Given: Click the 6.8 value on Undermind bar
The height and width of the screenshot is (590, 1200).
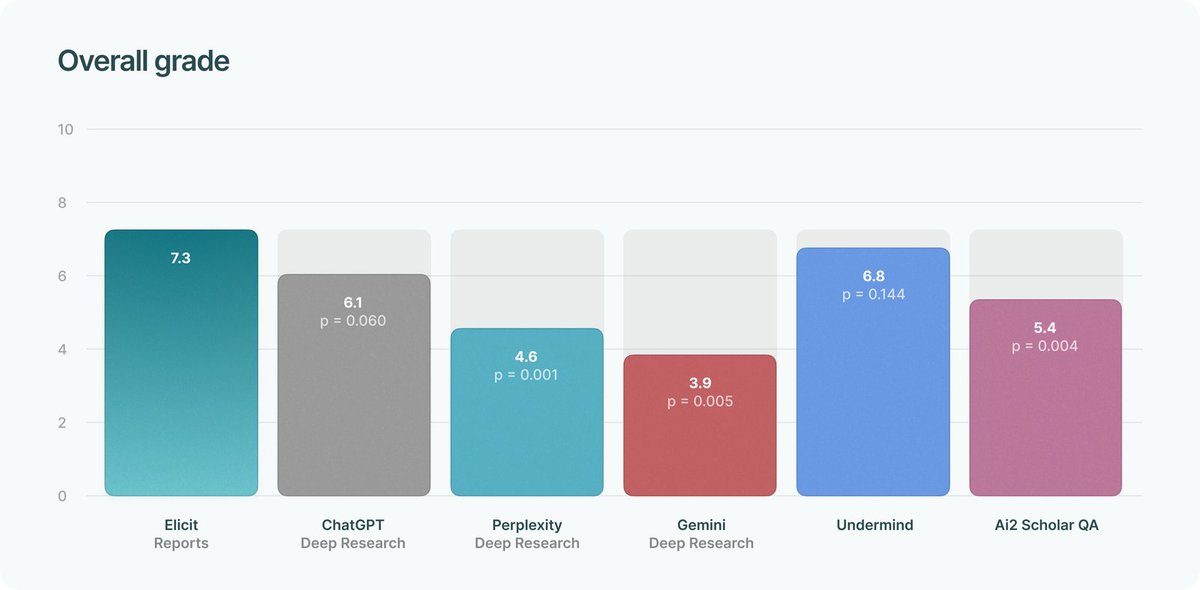Looking at the screenshot, I should click(873, 276).
